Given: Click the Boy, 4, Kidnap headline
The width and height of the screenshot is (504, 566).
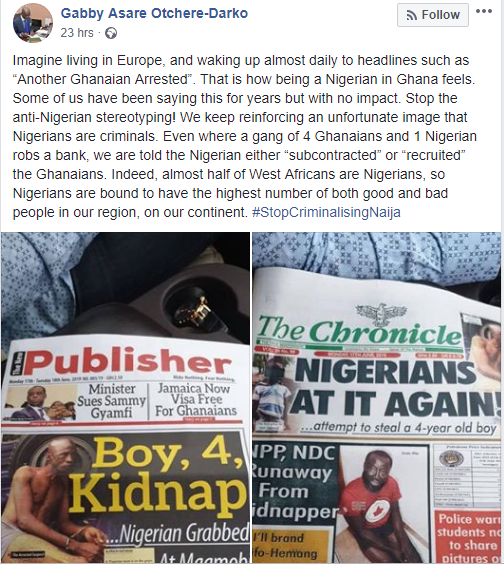Looking at the screenshot, I should point(156,474).
